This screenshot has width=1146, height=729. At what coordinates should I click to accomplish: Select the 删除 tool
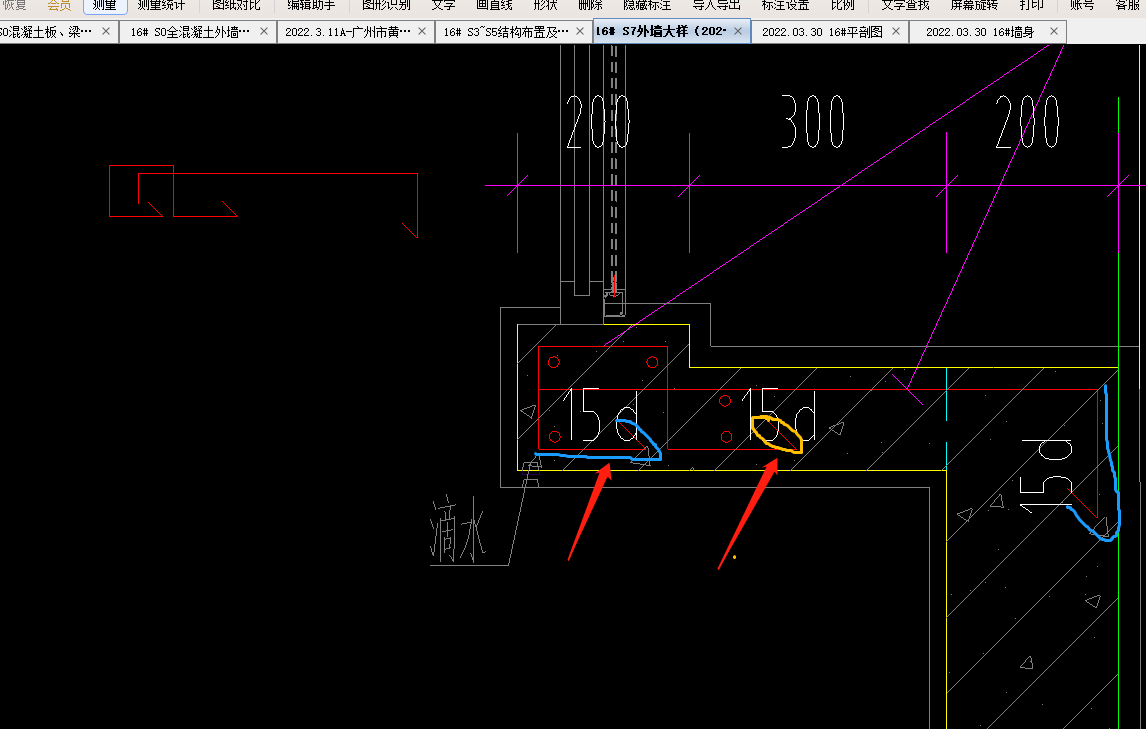(x=590, y=5)
